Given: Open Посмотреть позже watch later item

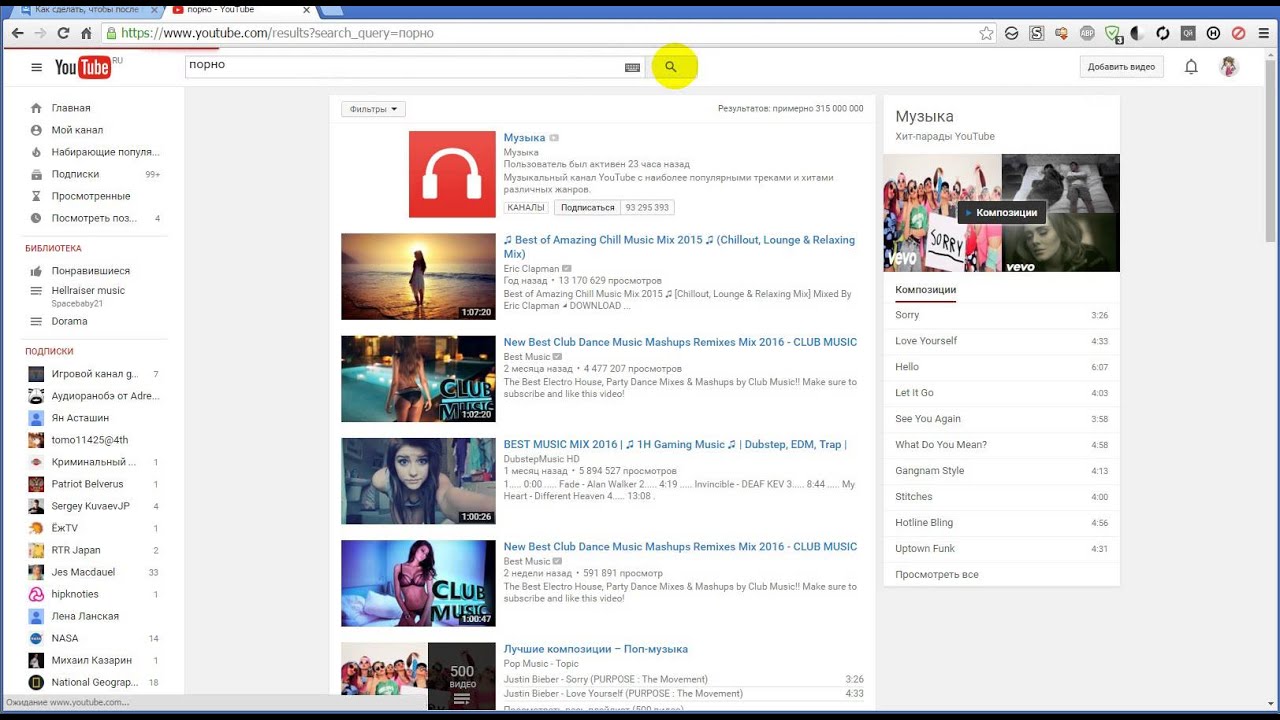Looking at the screenshot, I should 95,218.
